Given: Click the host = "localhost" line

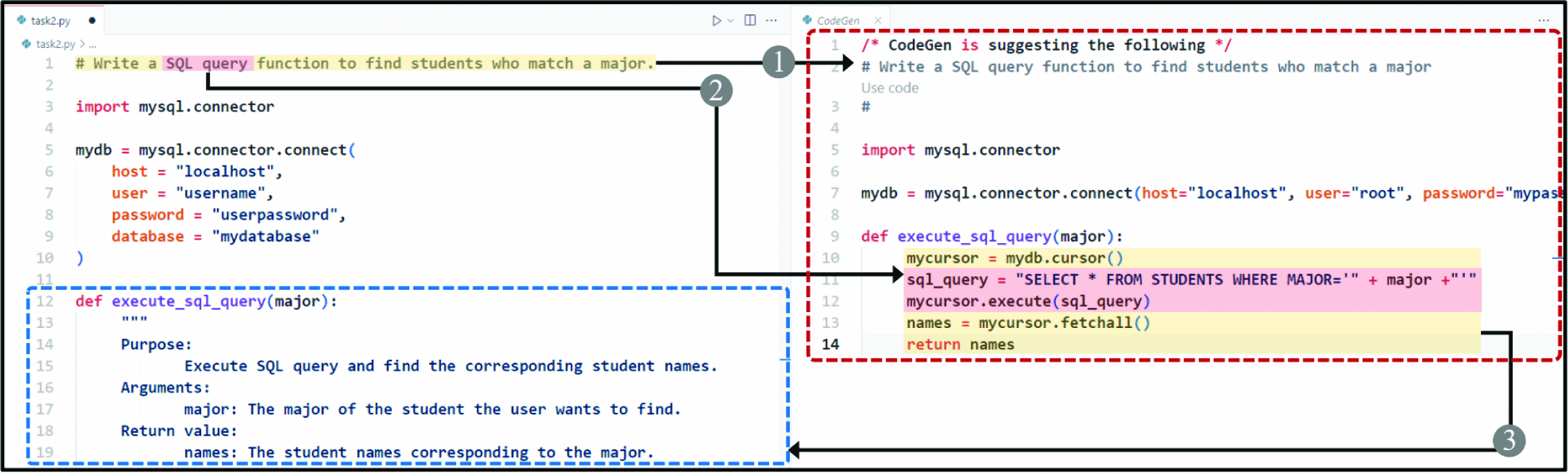Looking at the screenshot, I should [x=197, y=171].
